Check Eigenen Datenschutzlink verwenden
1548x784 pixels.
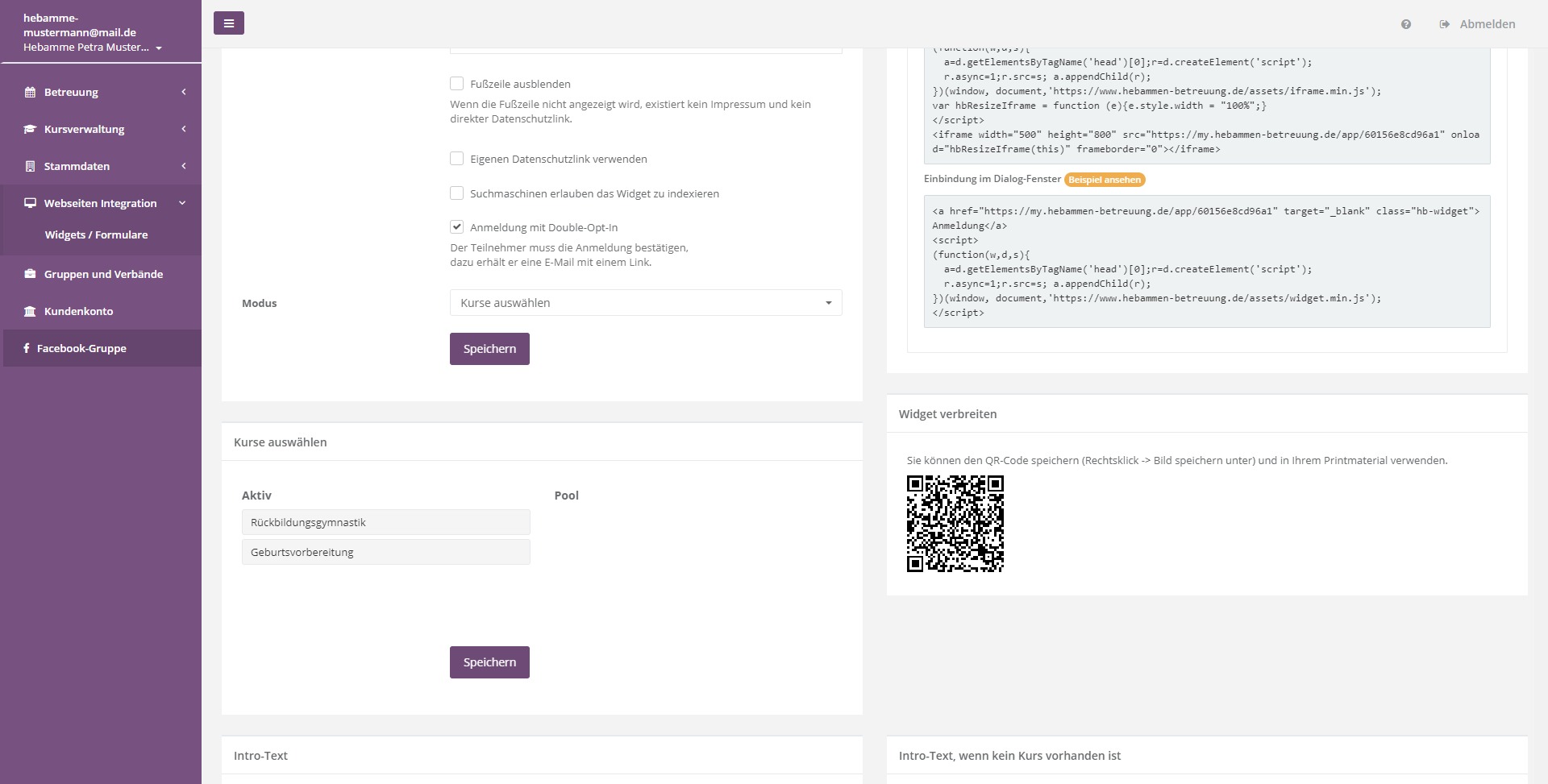pos(456,159)
